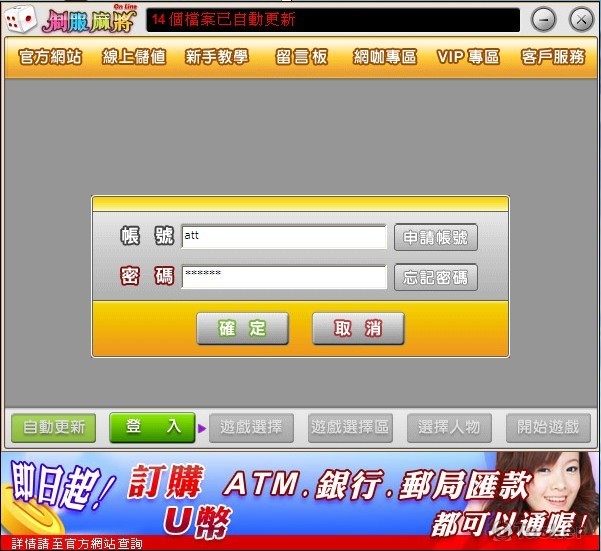Open the 客戶服務 menu item
Image resolution: width=601 pixels, height=551 pixels.
[x=553, y=57]
